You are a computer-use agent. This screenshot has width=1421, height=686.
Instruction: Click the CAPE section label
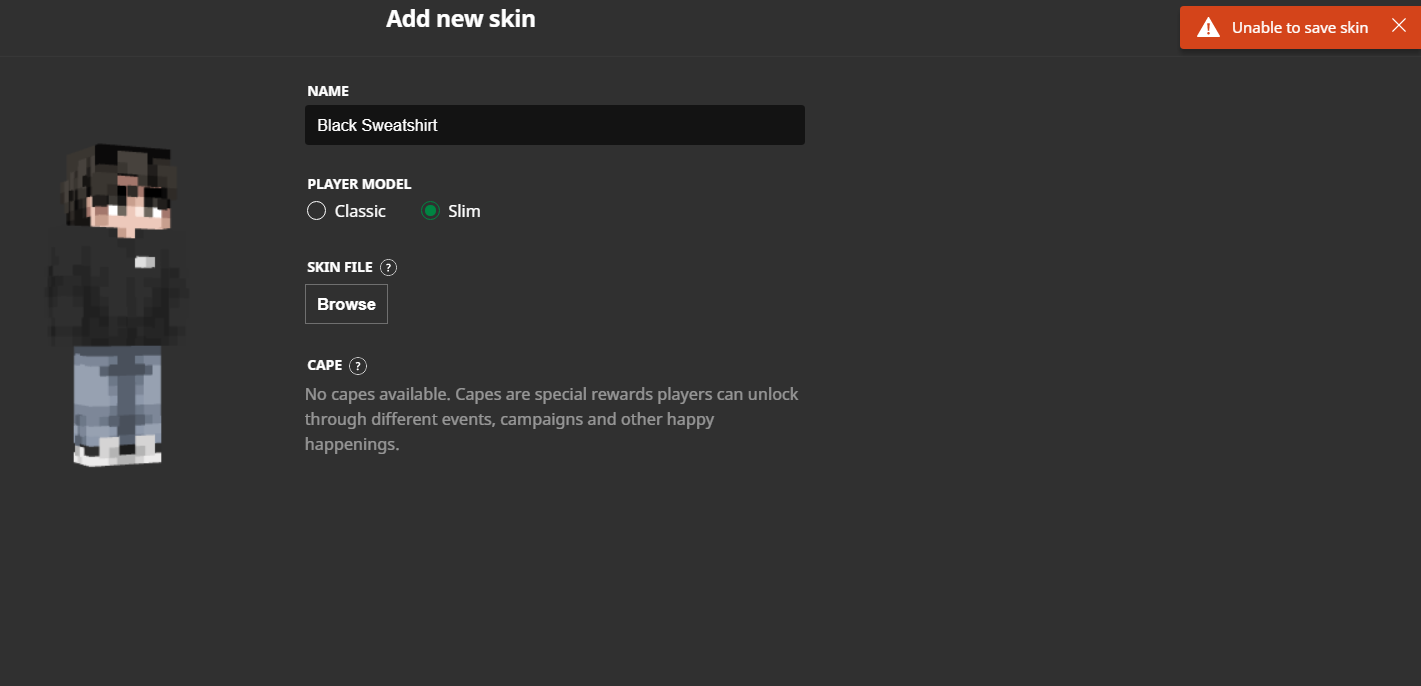tap(325, 366)
